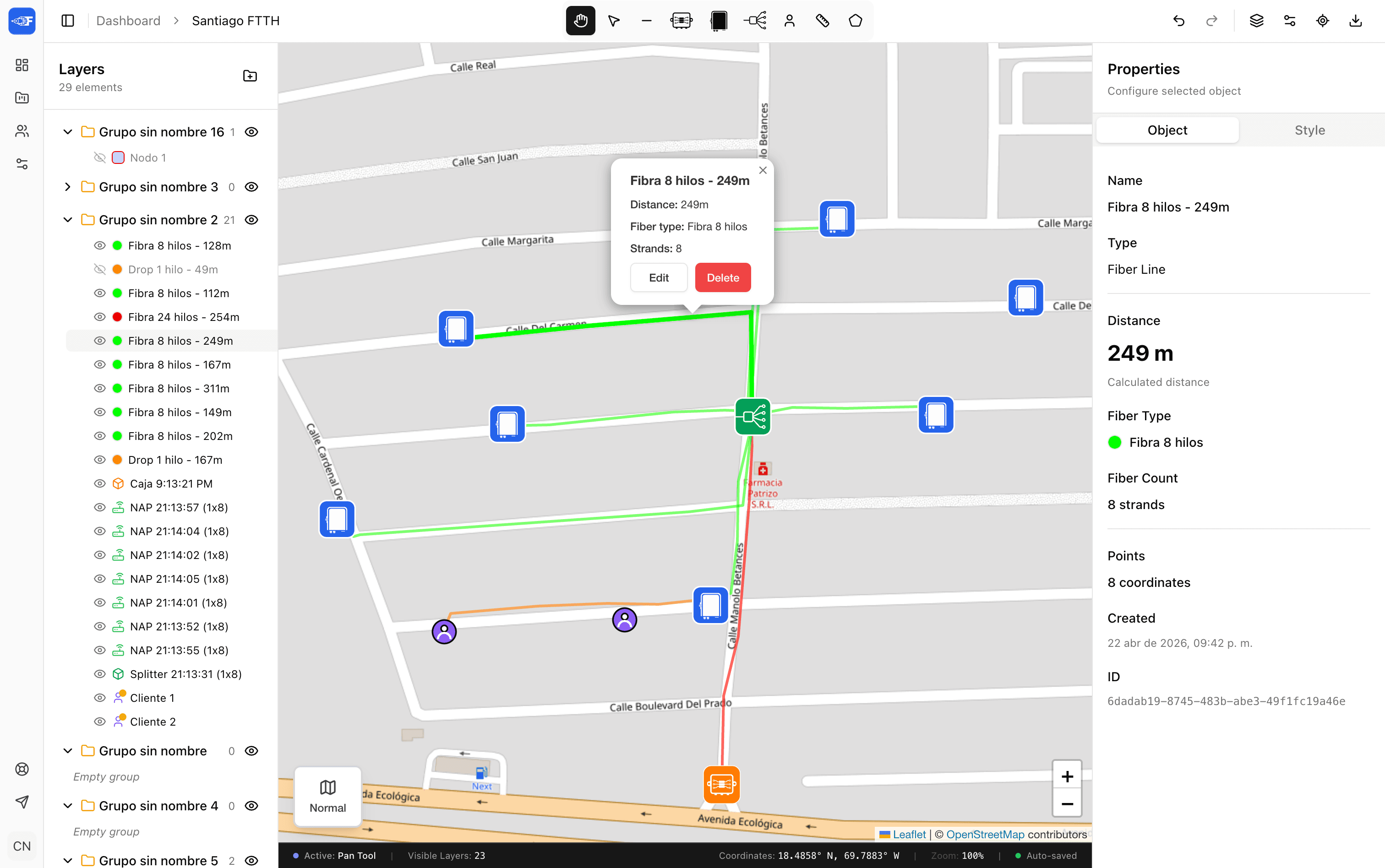Hide Fibra 24 hilos - 254m layer
The height and width of the screenshot is (868, 1385).
pos(100,317)
